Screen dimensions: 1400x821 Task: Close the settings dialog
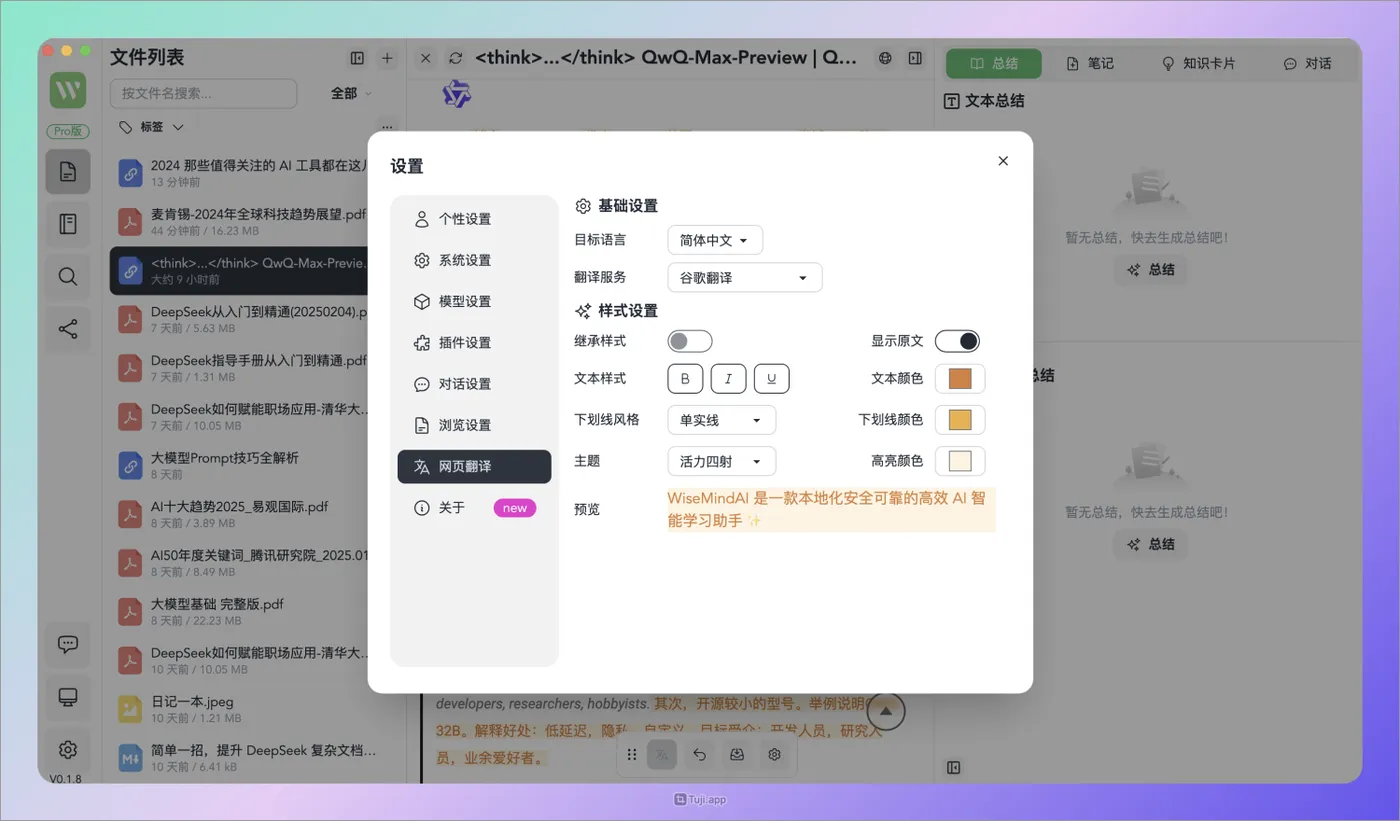coord(1003,161)
